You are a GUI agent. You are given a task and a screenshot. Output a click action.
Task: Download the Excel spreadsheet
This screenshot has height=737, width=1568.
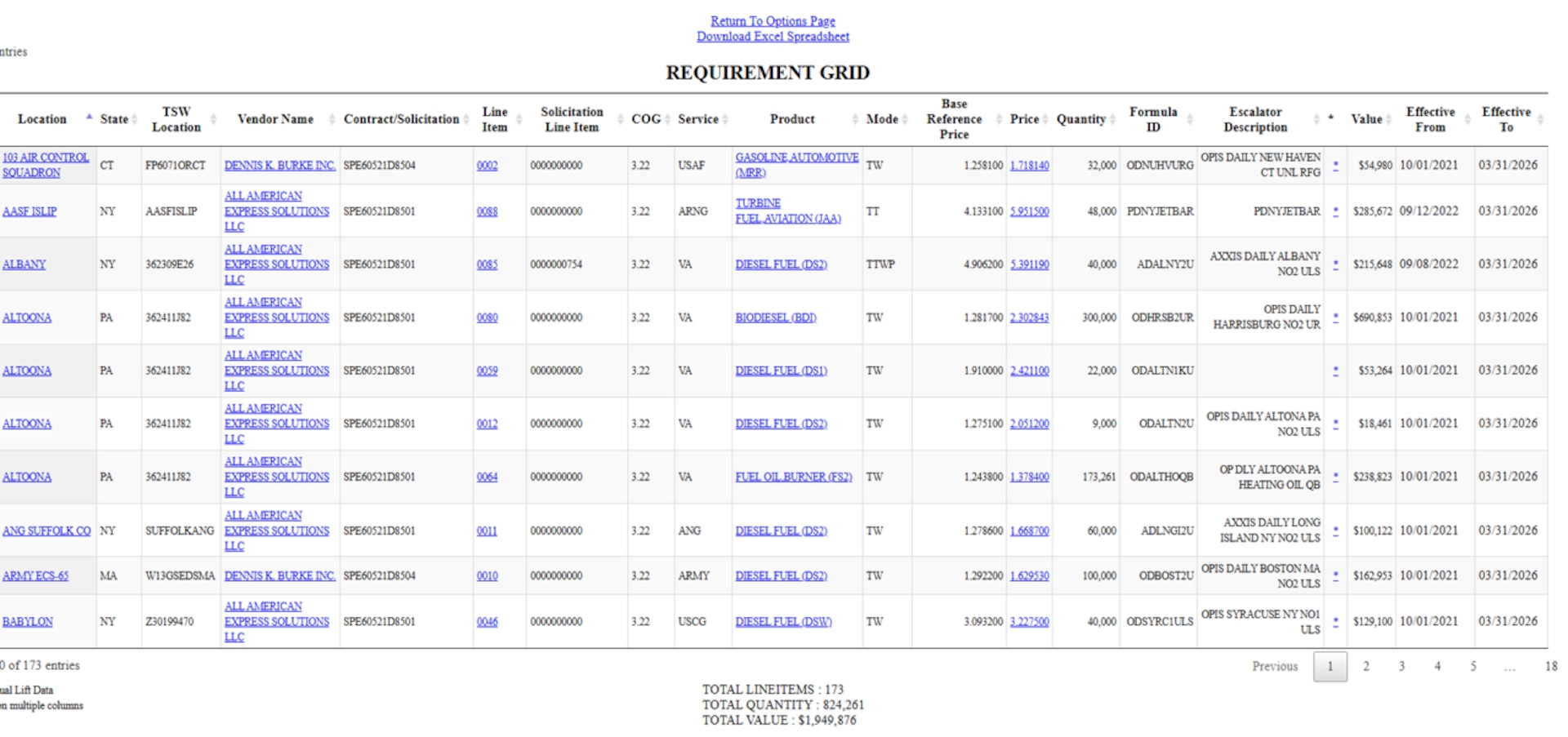tap(773, 37)
